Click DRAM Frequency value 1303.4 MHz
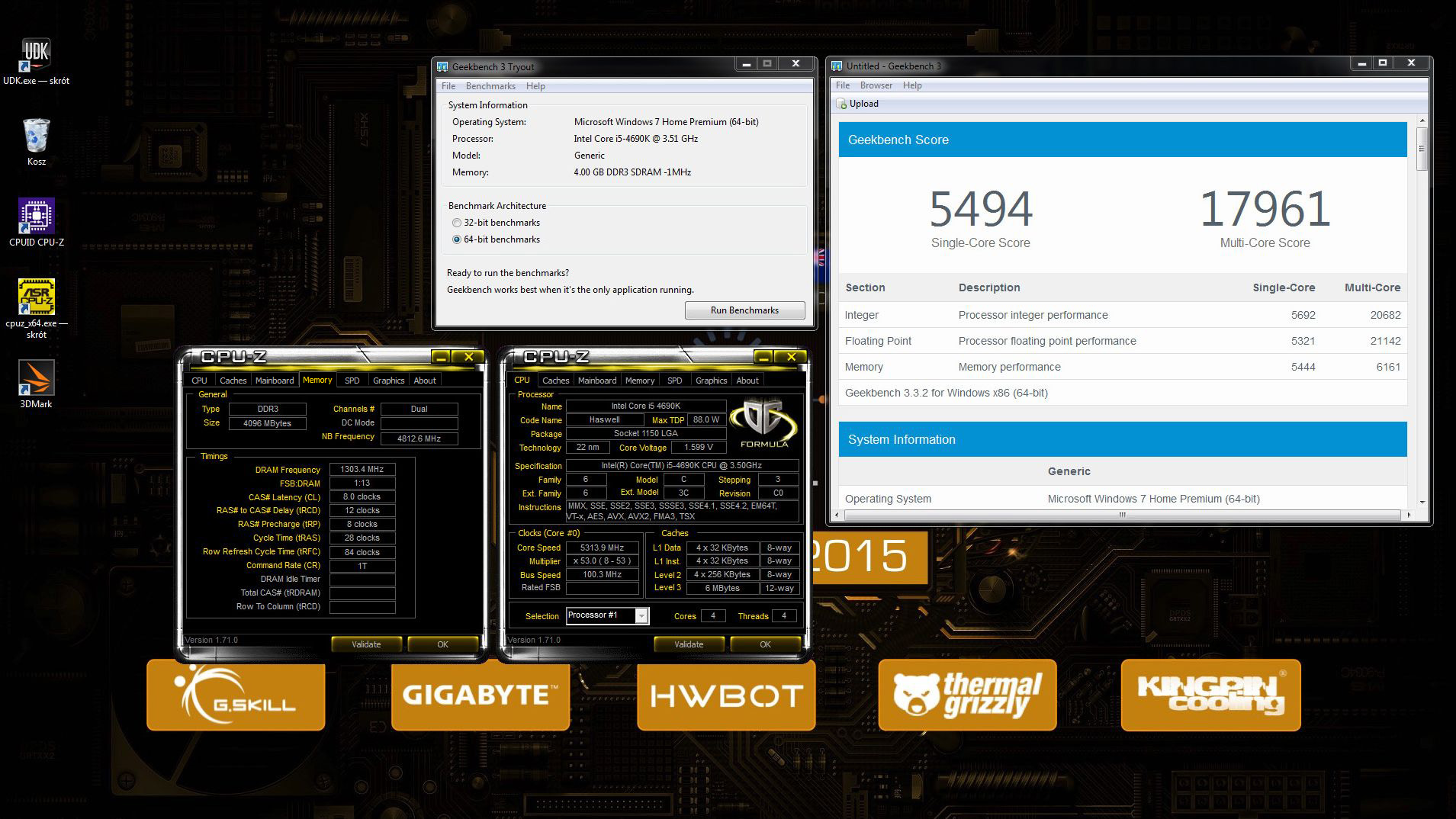 [362, 470]
